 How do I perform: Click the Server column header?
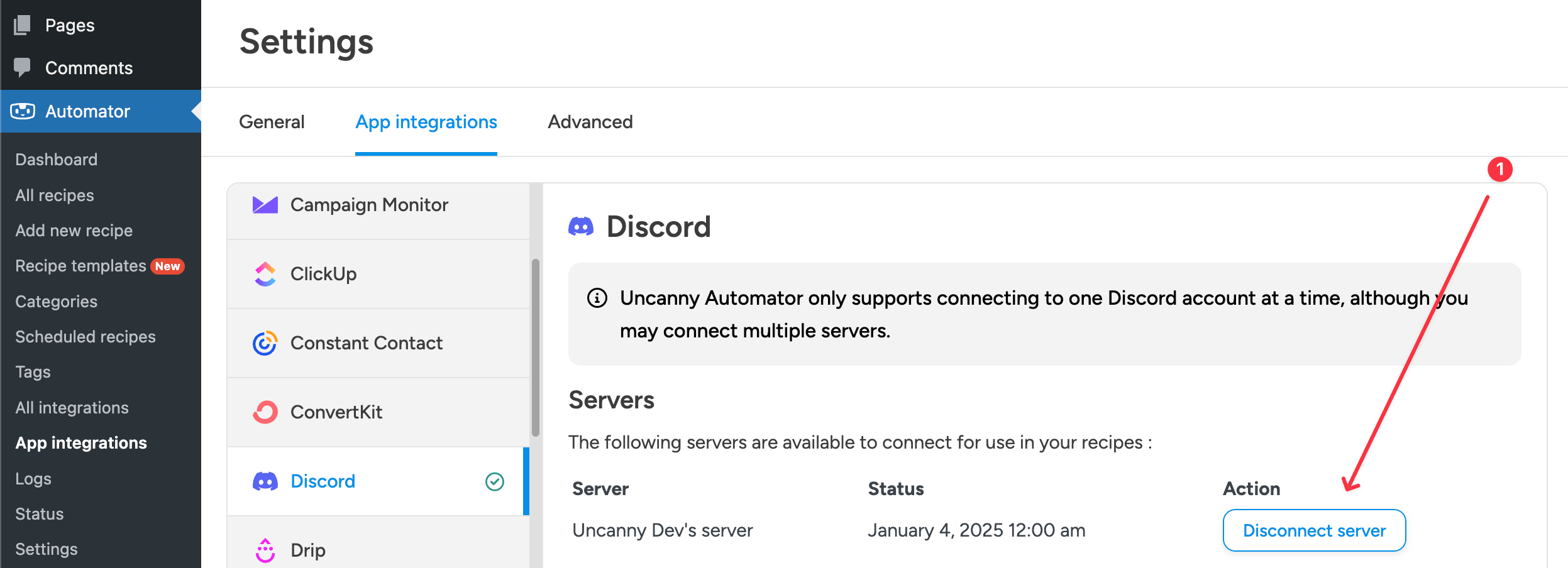(600, 489)
